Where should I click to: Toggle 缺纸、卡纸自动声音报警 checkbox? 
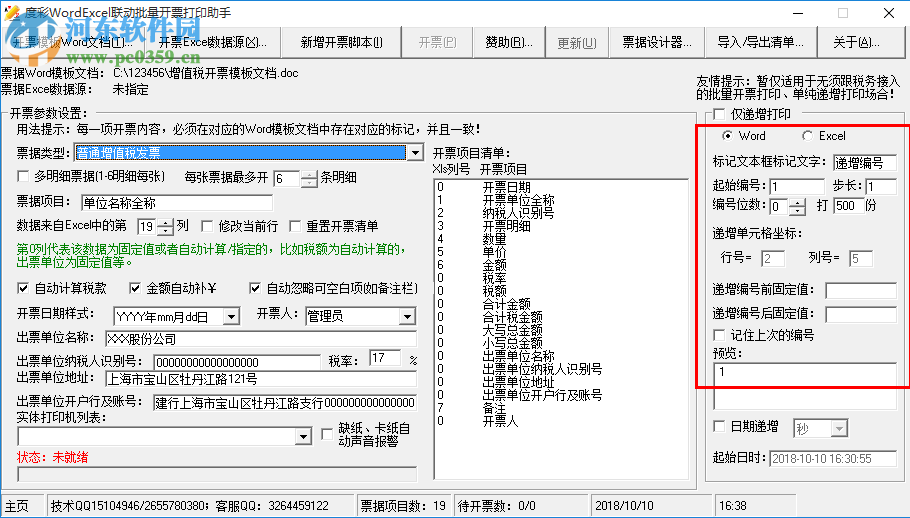[x=327, y=434]
